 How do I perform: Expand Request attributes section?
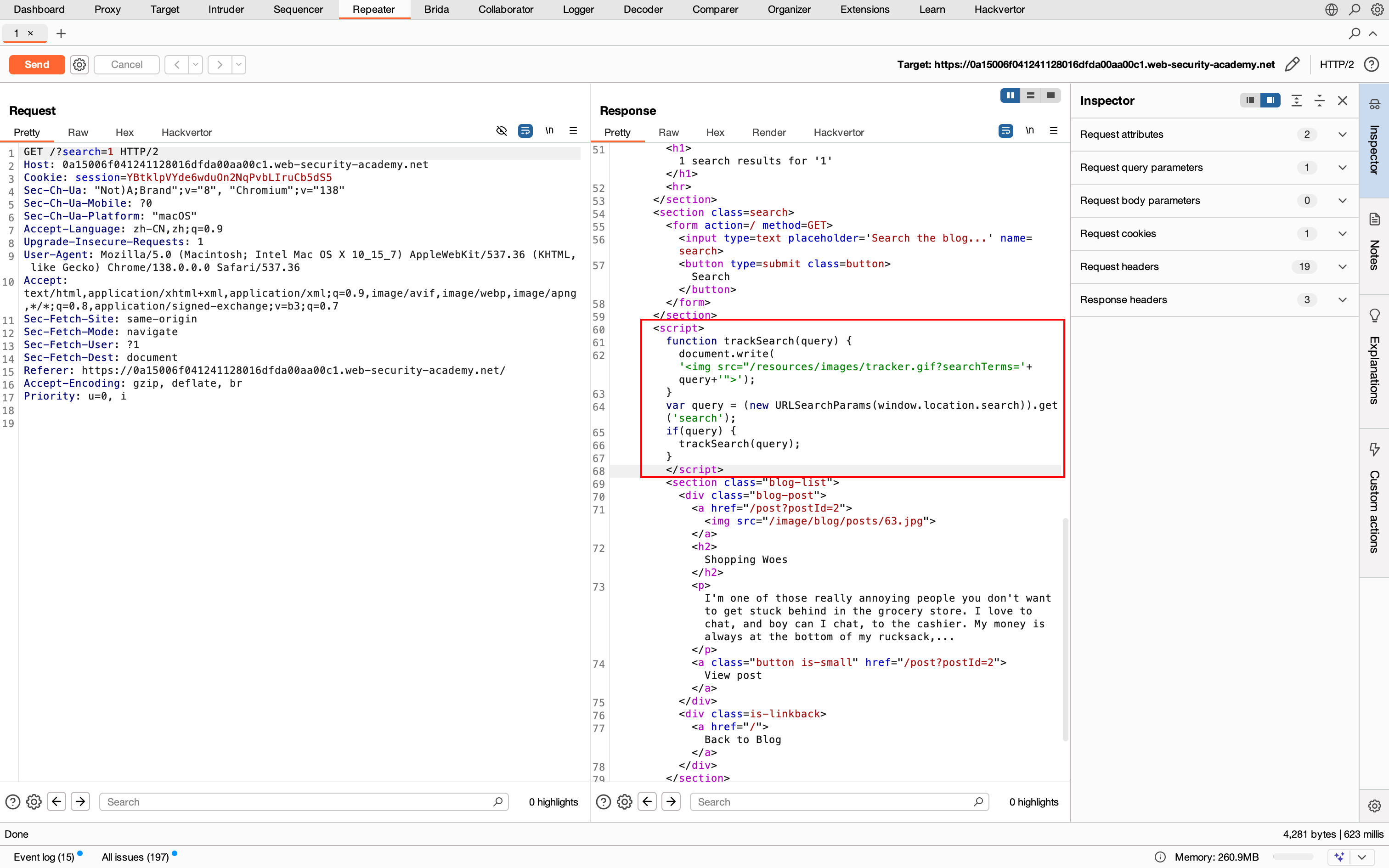[1214, 134]
